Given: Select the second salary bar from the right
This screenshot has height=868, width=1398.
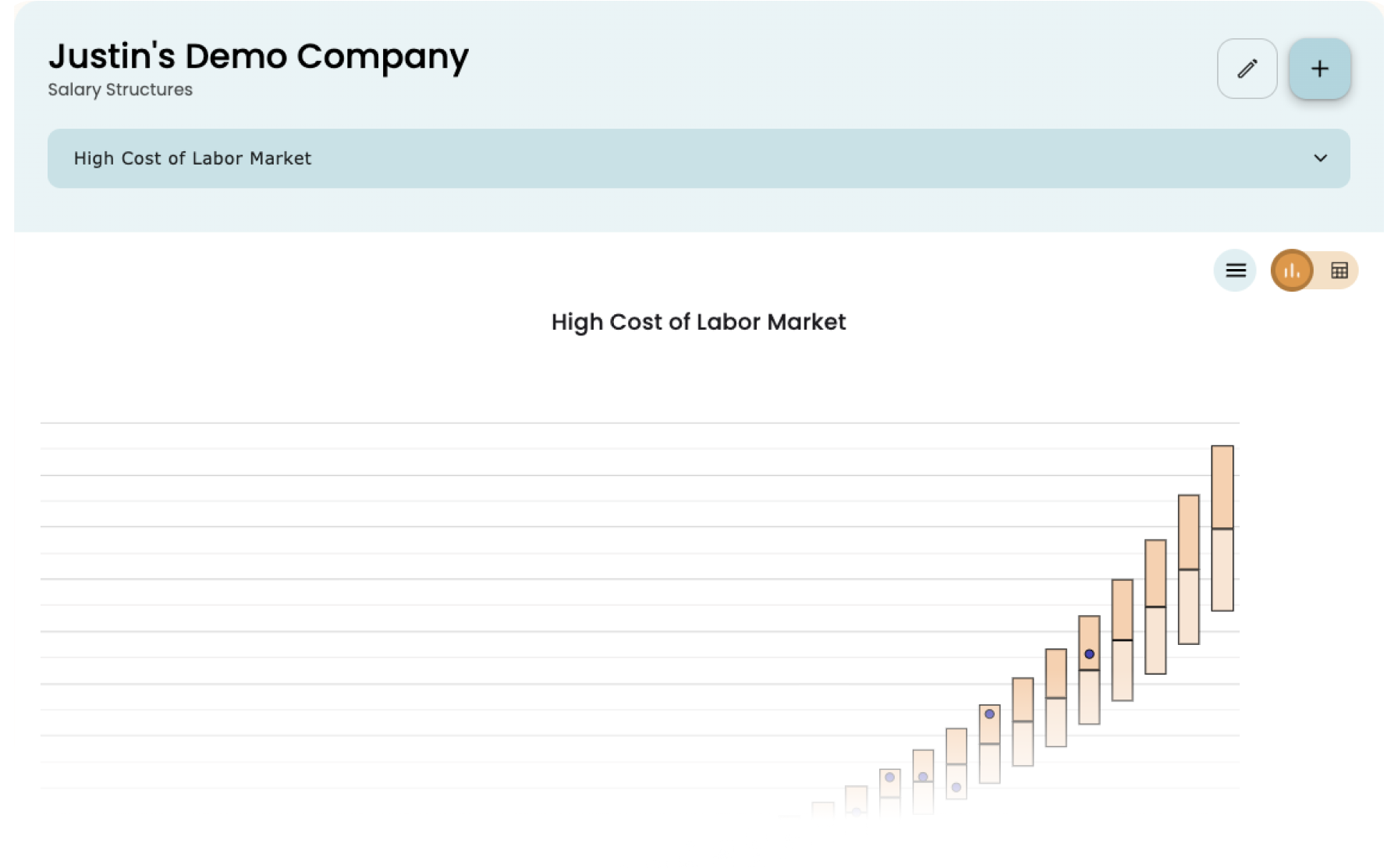Looking at the screenshot, I should pyautogui.click(x=1188, y=569).
